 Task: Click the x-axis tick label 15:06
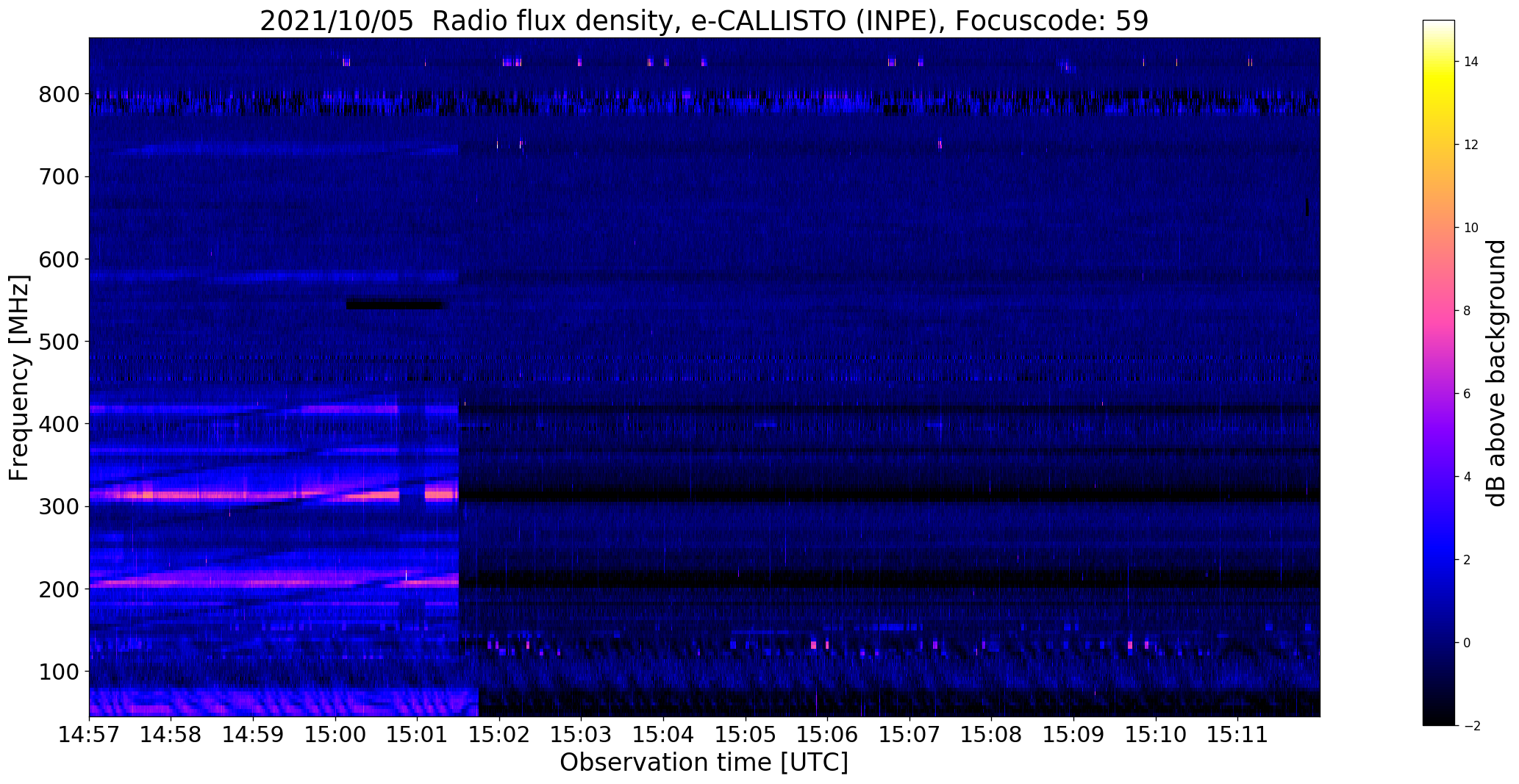[828, 735]
